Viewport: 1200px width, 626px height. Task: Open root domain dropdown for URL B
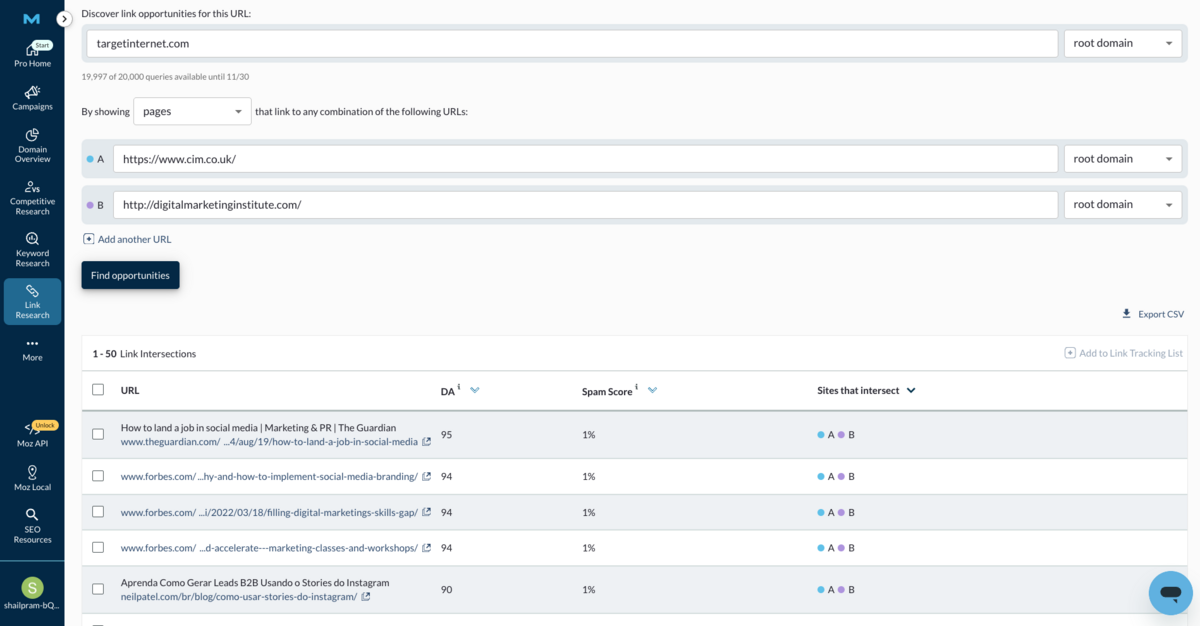coord(1123,205)
